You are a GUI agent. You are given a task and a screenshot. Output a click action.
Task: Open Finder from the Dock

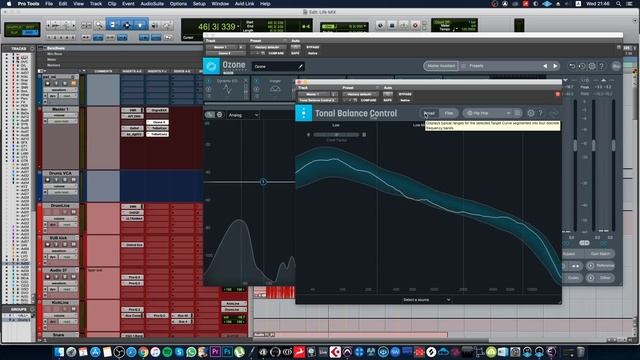click(x=59, y=351)
